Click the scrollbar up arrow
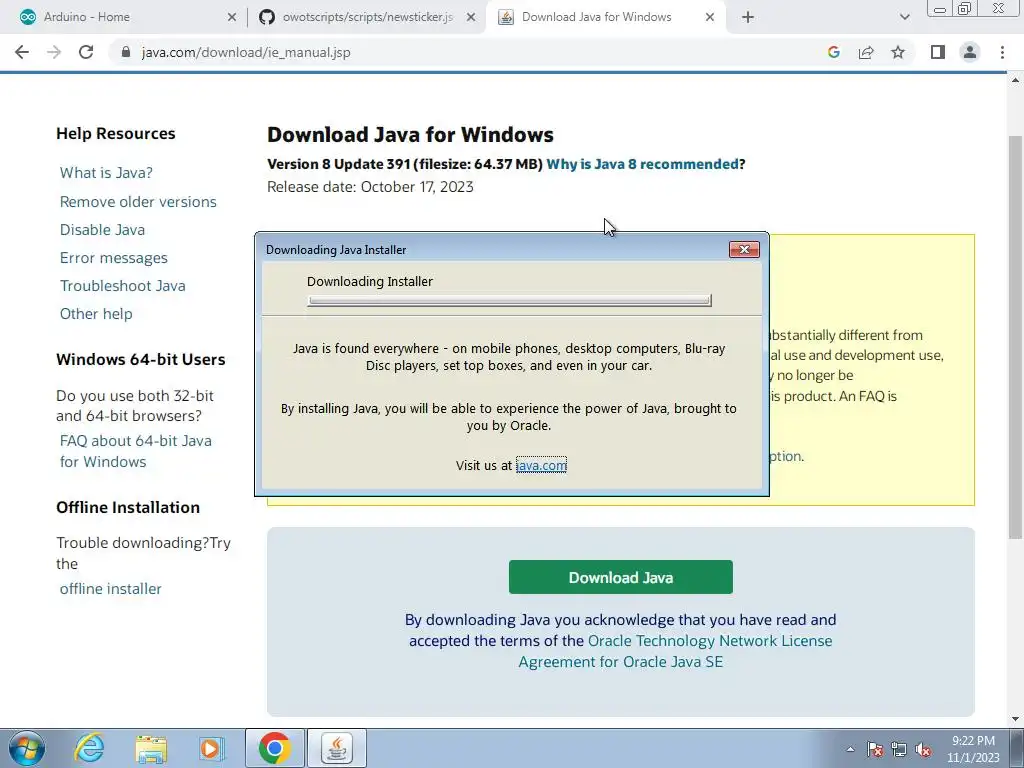 (x=1015, y=80)
